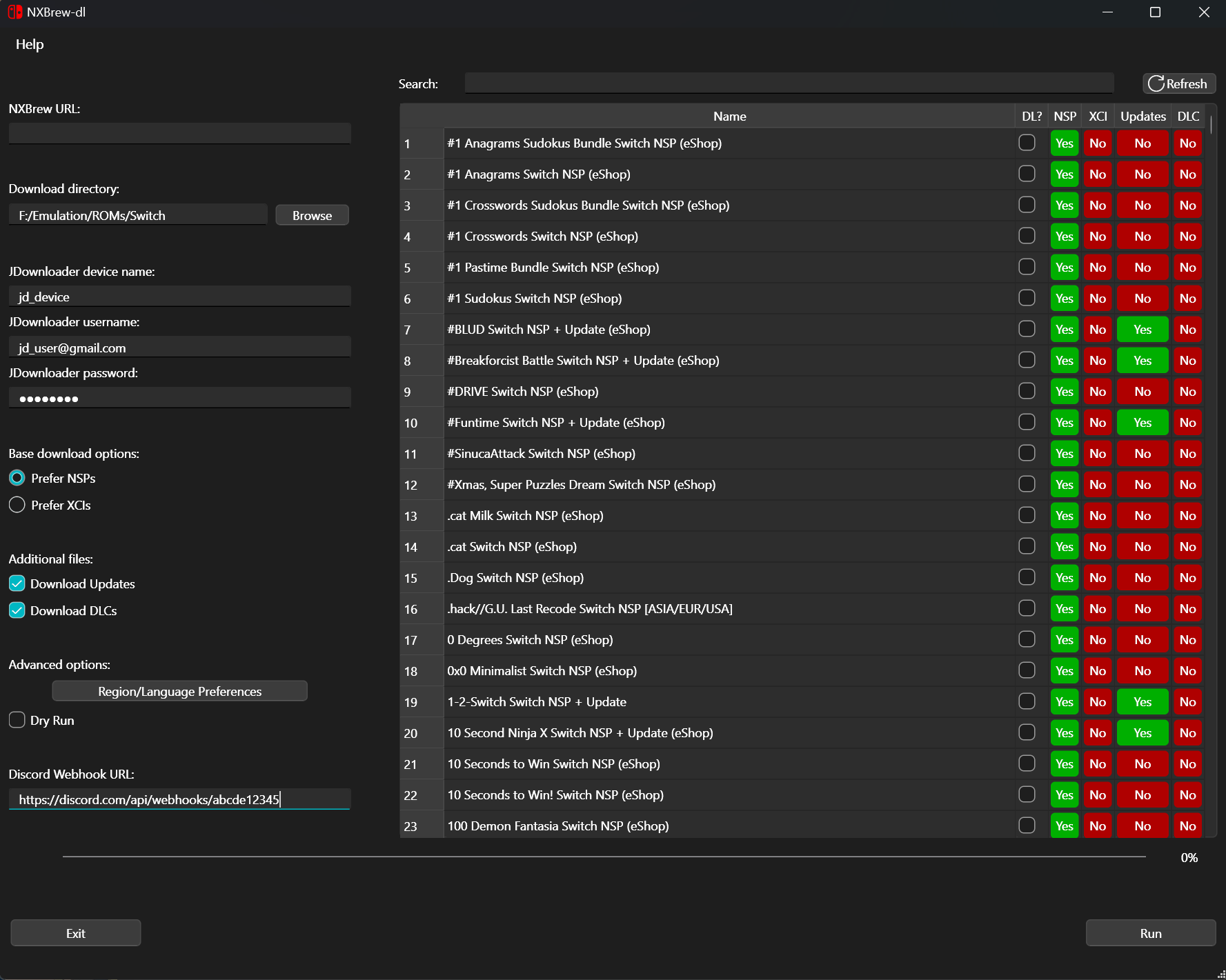The width and height of the screenshot is (1226, 980).
Task: Click the Search input field
Action: point(789,83)
